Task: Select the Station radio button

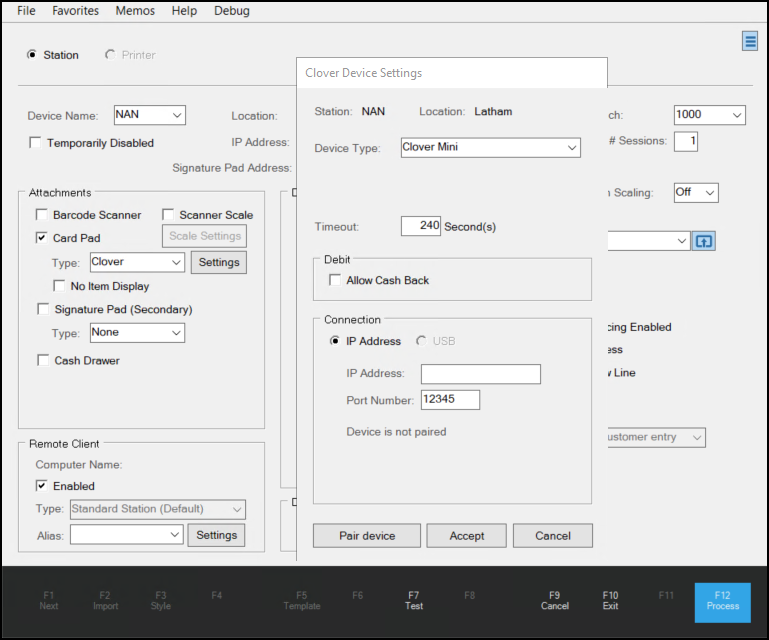Action: [32, 54]
